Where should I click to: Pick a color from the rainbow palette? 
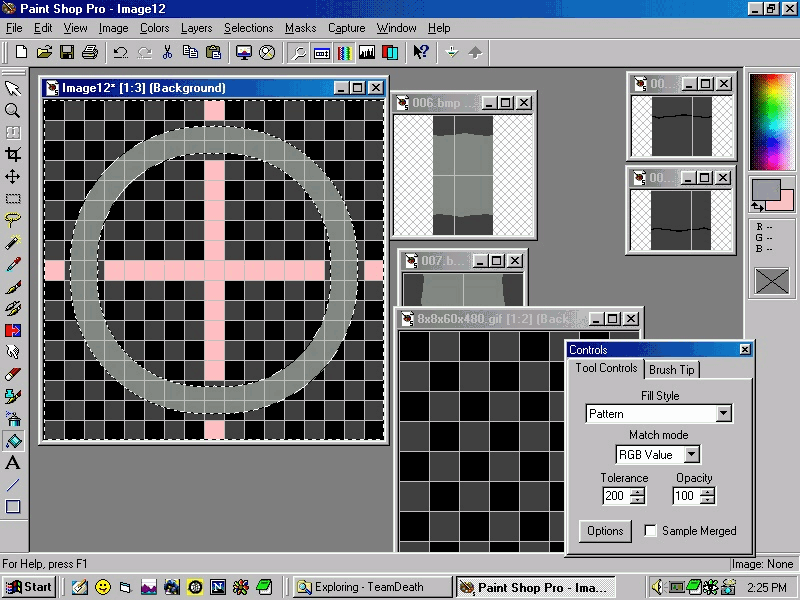(x=771, y=119)
